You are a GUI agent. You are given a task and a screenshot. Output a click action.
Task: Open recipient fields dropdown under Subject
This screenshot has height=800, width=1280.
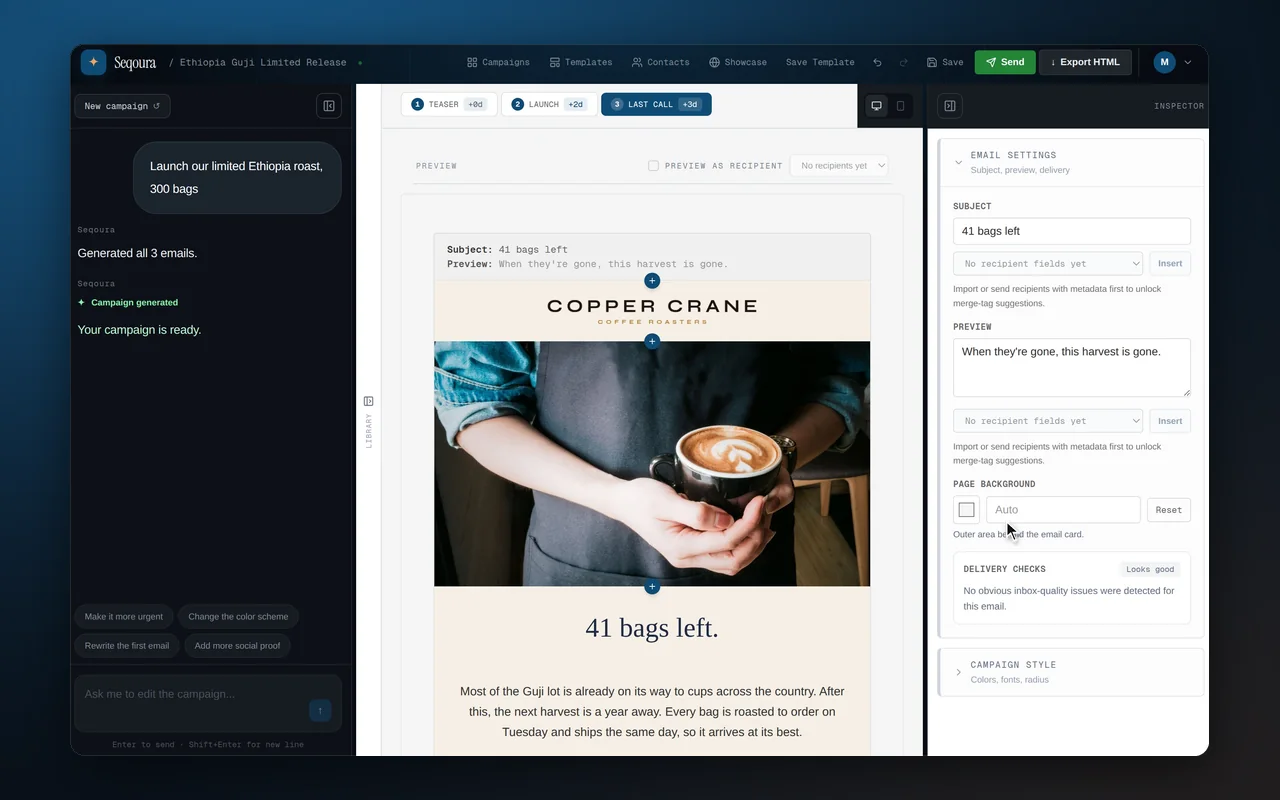pyautogui.click(x=1048, y=264)
